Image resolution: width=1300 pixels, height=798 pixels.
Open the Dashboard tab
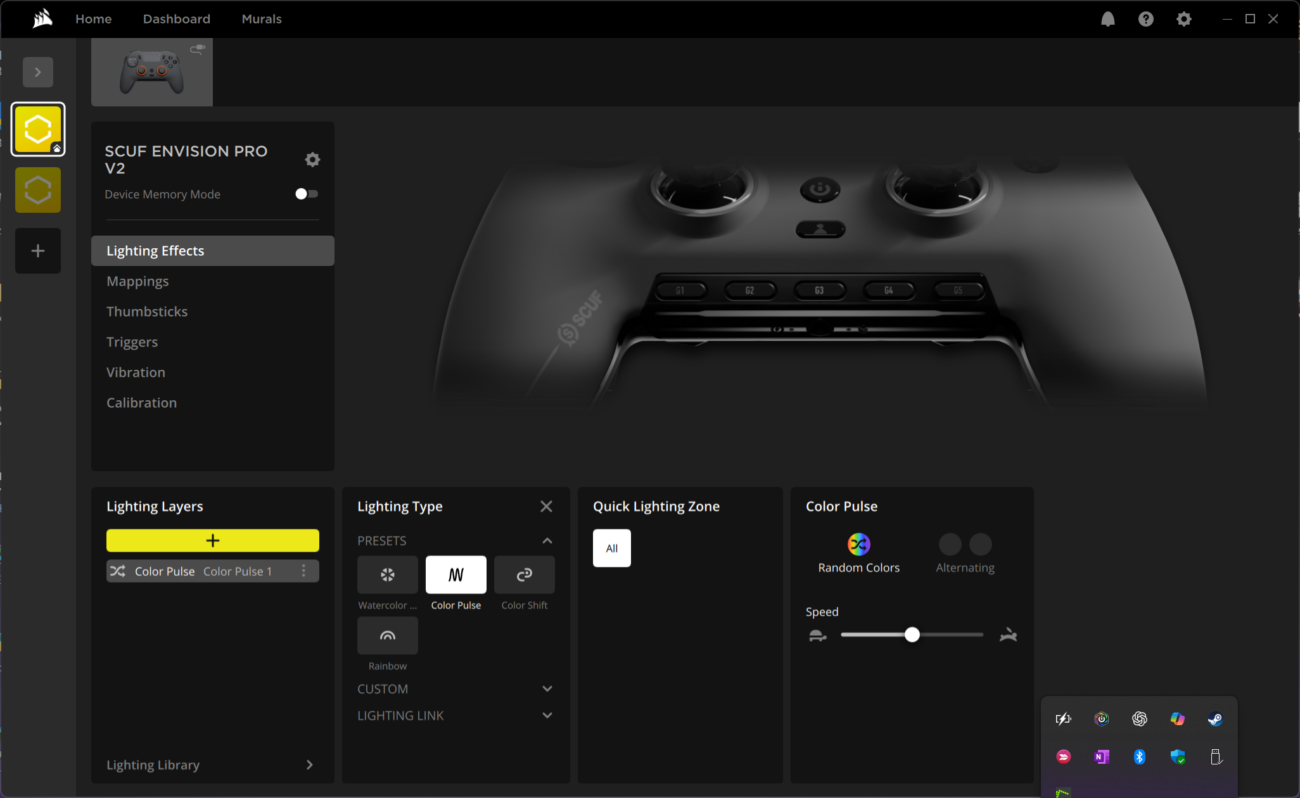(x=177, y=19)
